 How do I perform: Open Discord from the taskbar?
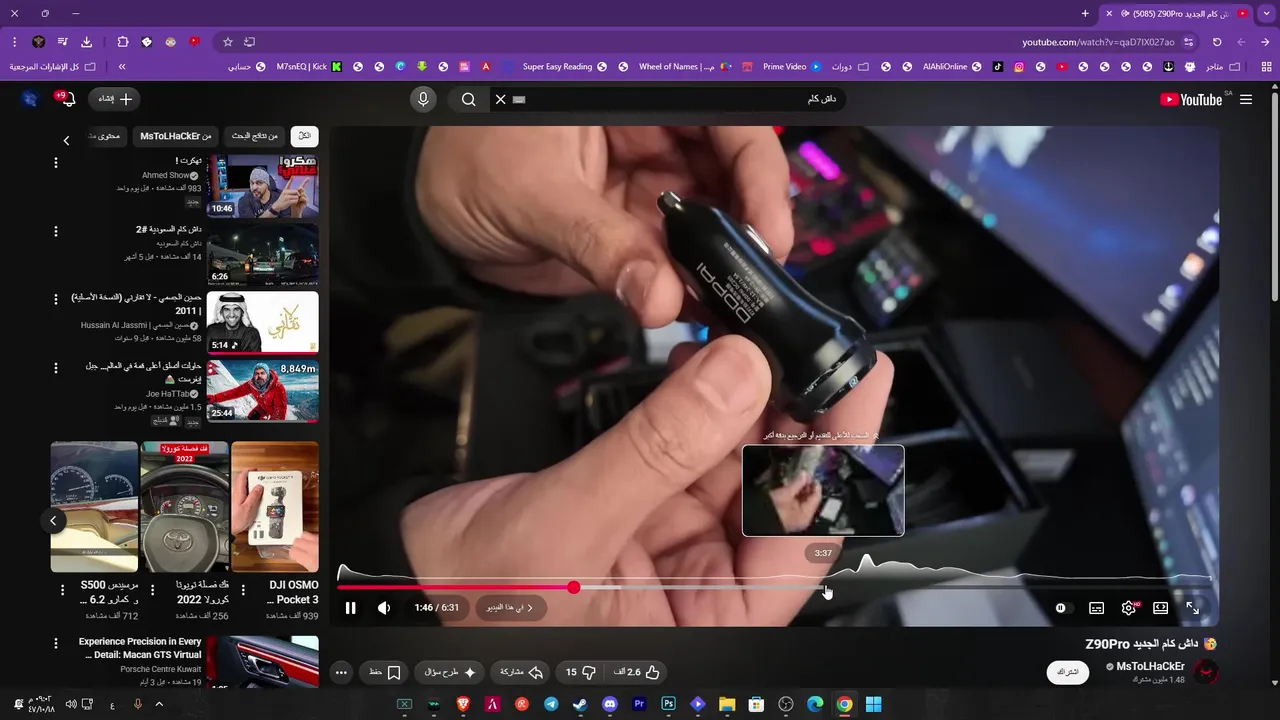(610, 704)
